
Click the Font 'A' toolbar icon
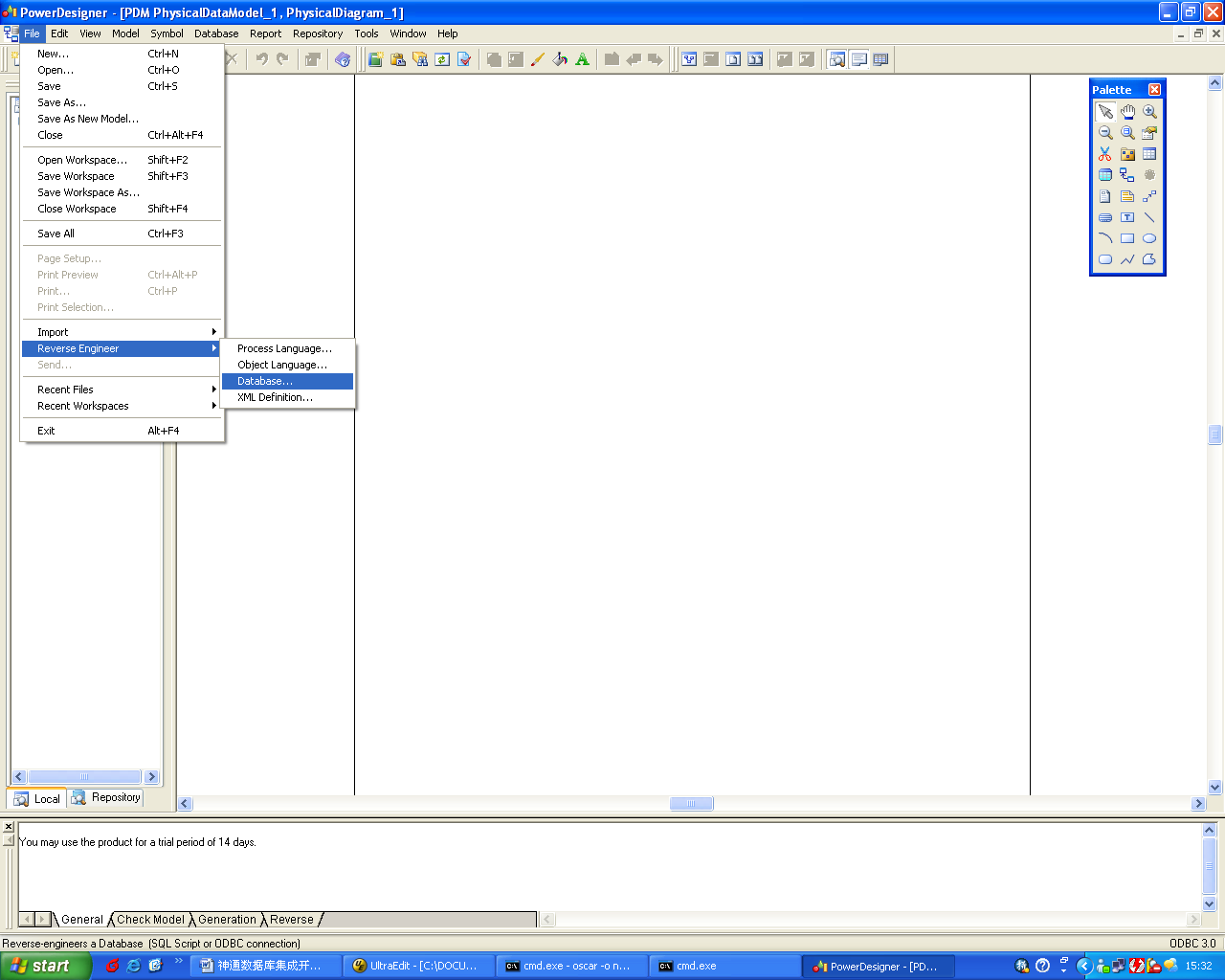pos(582,59)
